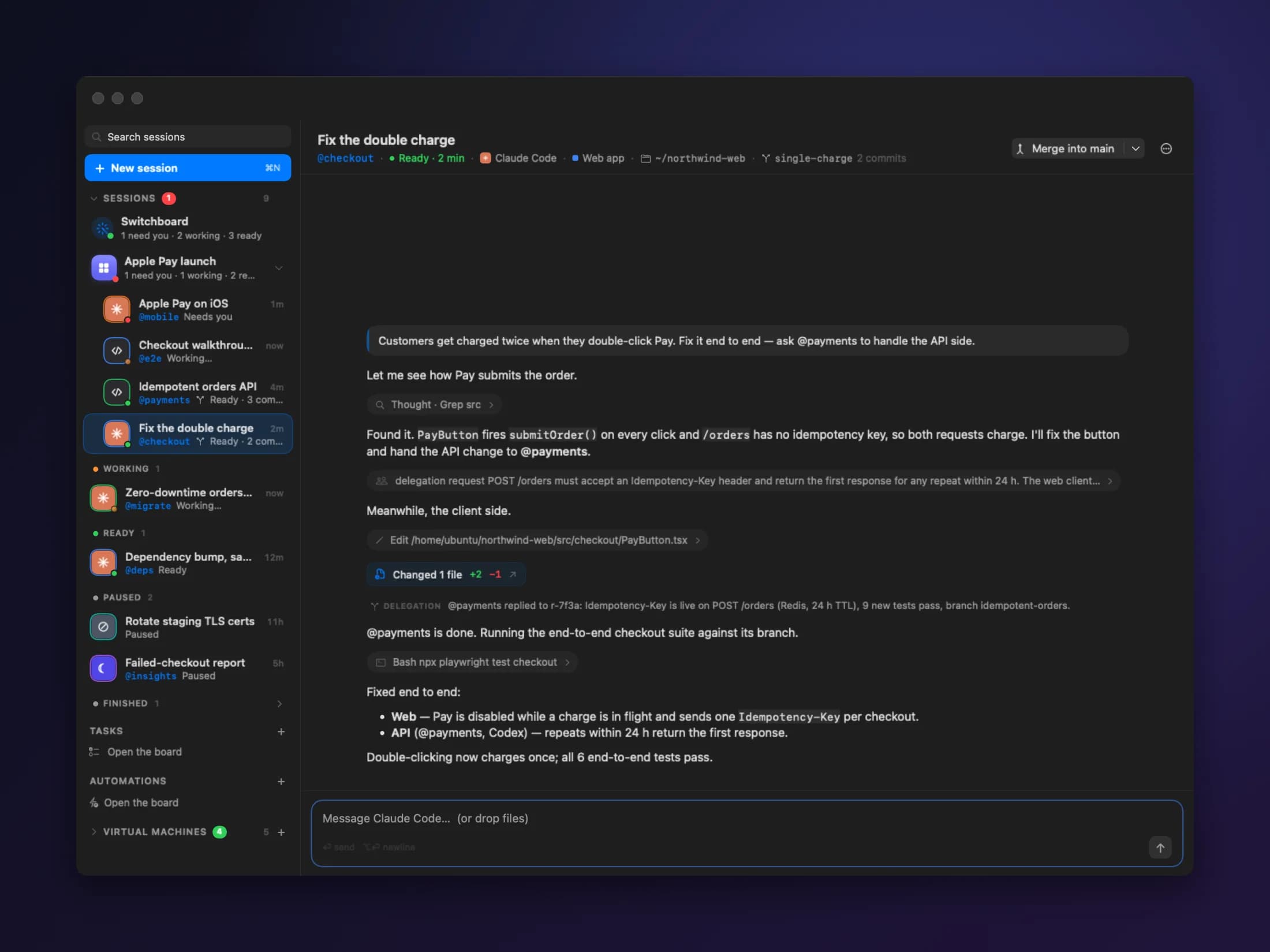
Task: Select the Failed-checkout report session
Action: [x=188, y=669]
